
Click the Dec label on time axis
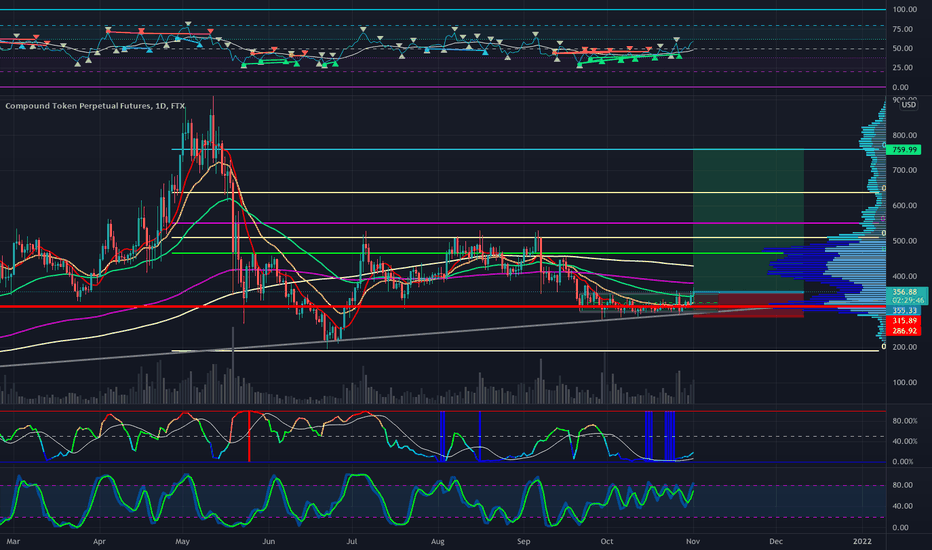pyautogui.click(x=776, y=542)
